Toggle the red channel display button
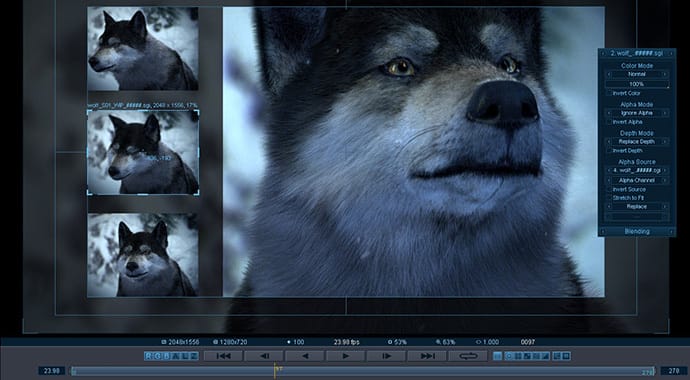690x380 pixels. (x=149, y=356)
